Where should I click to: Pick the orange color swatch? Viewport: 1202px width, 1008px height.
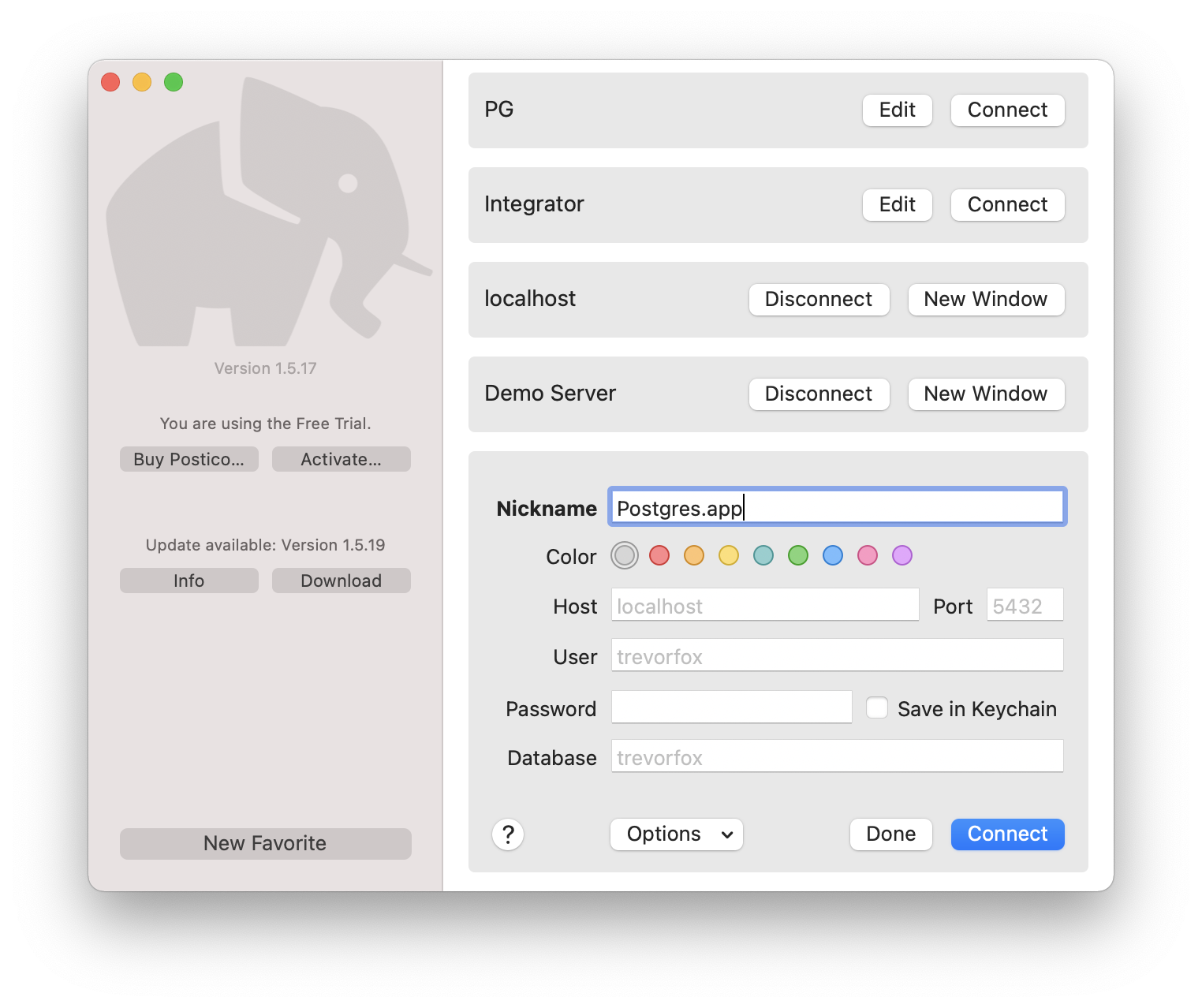[x=694, y=555]
